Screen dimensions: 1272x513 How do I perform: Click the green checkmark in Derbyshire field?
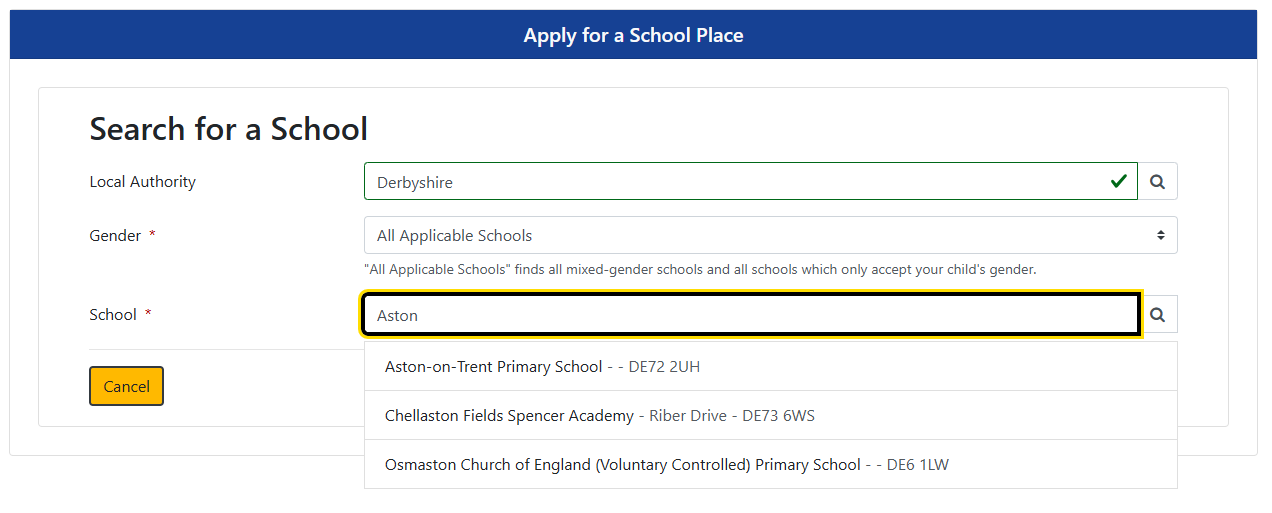(1118, 182)
